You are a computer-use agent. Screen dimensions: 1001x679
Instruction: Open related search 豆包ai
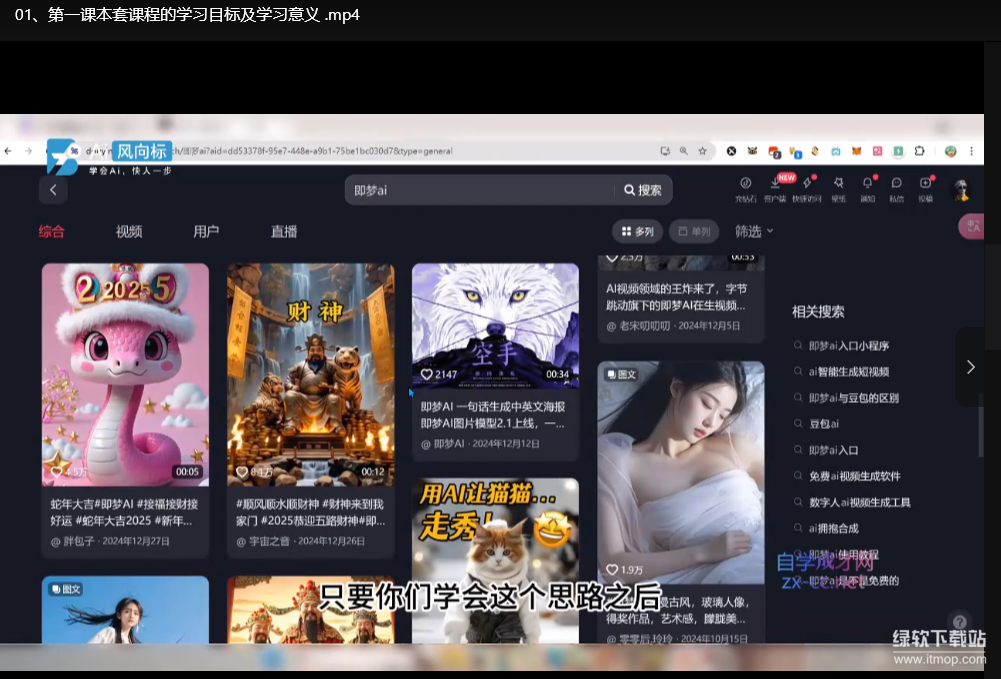click(824, 424)
